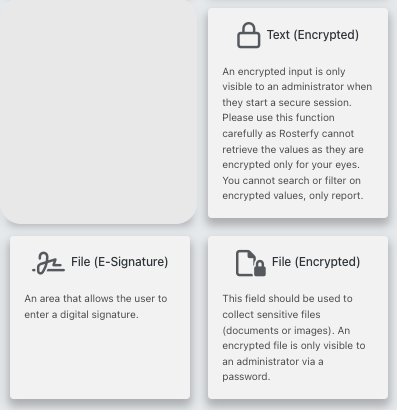Screen dimensions: 397x410
Task: Click the padlock icon for Text (Encrypted)
Action: tap(248, 35)
